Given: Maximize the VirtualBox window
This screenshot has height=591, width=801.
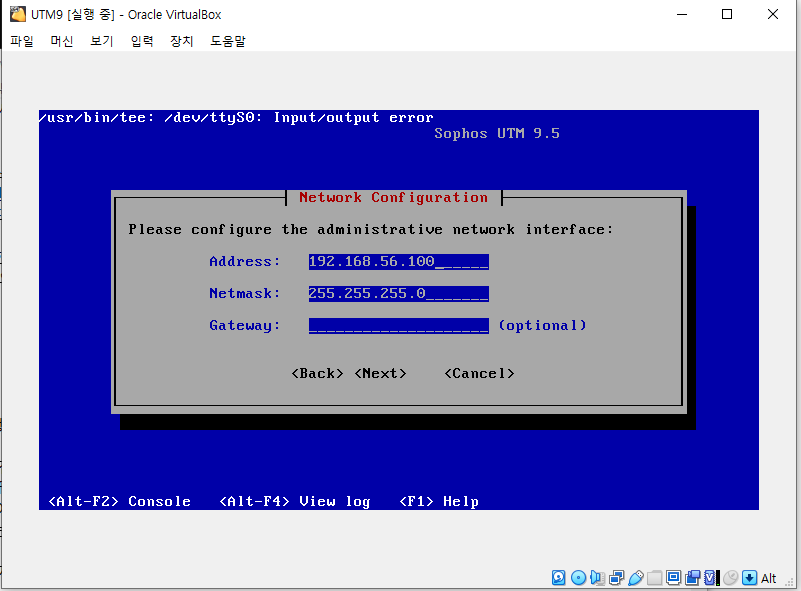Looking at the screenshot, I should point(727,14).
